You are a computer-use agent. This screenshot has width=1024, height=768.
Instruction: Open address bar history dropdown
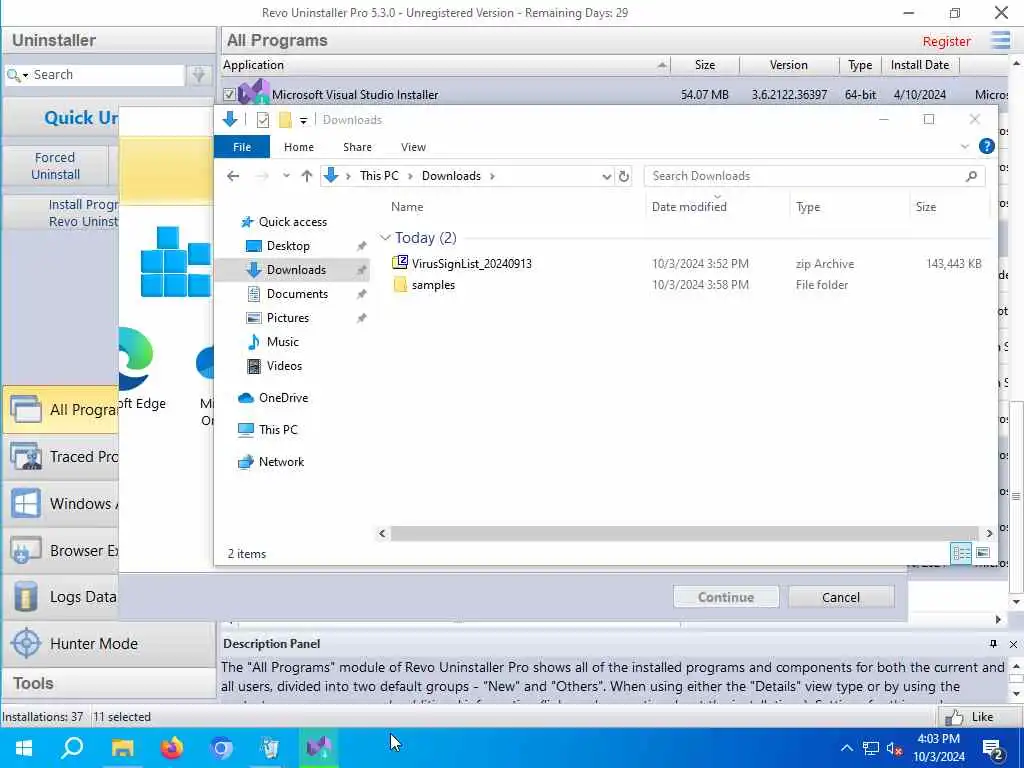click(606, 176)
